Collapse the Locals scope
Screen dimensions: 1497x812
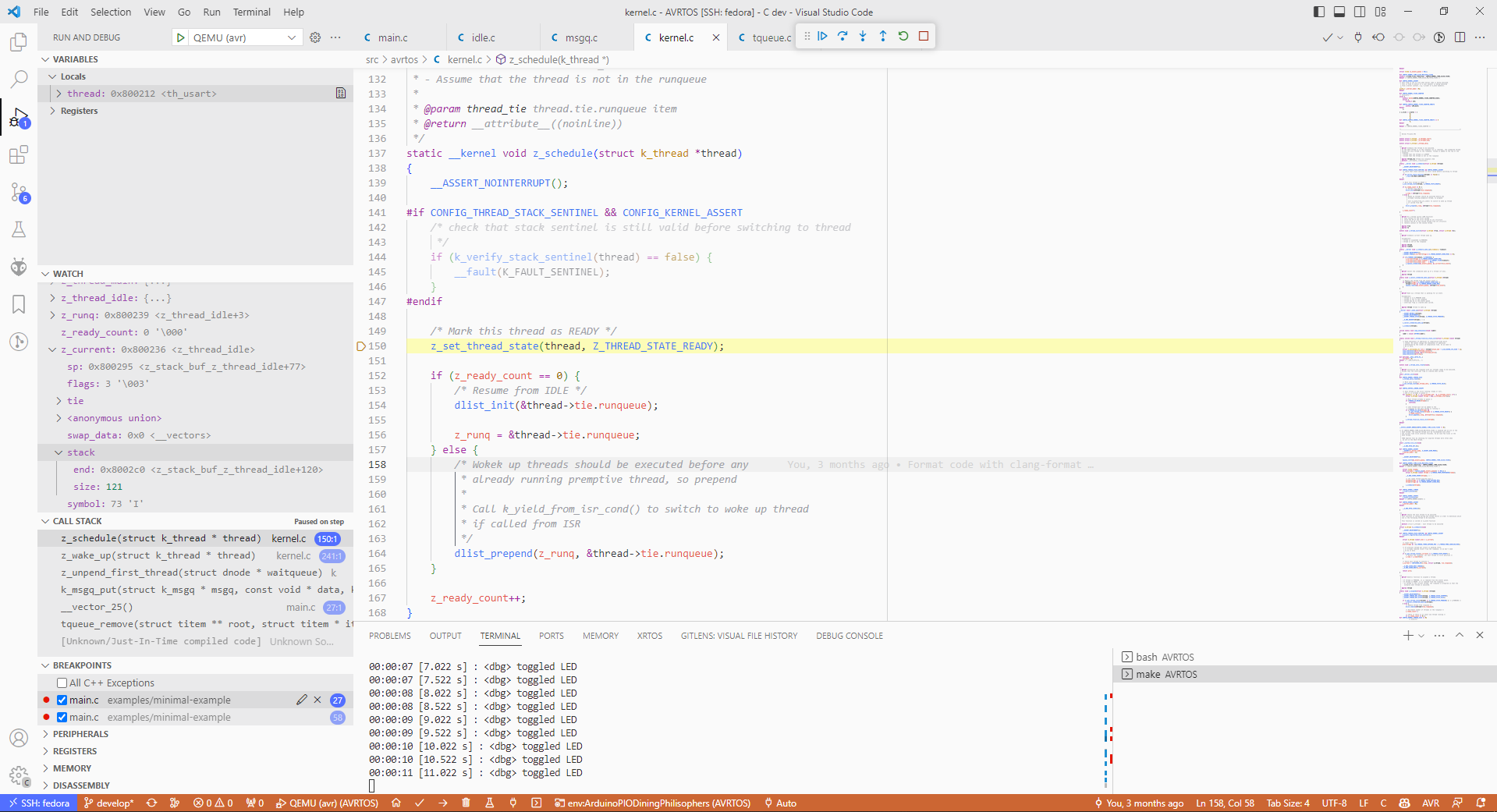(52, 76)
